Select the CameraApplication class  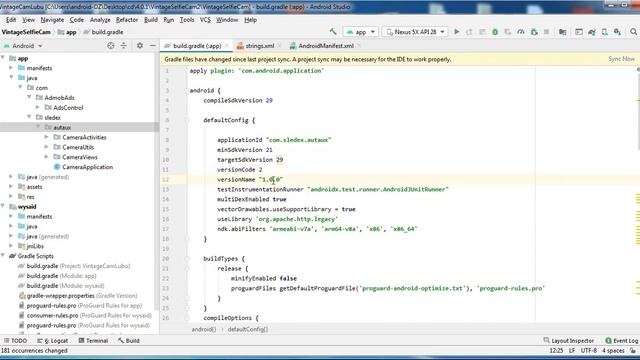(x=87, y=167)
